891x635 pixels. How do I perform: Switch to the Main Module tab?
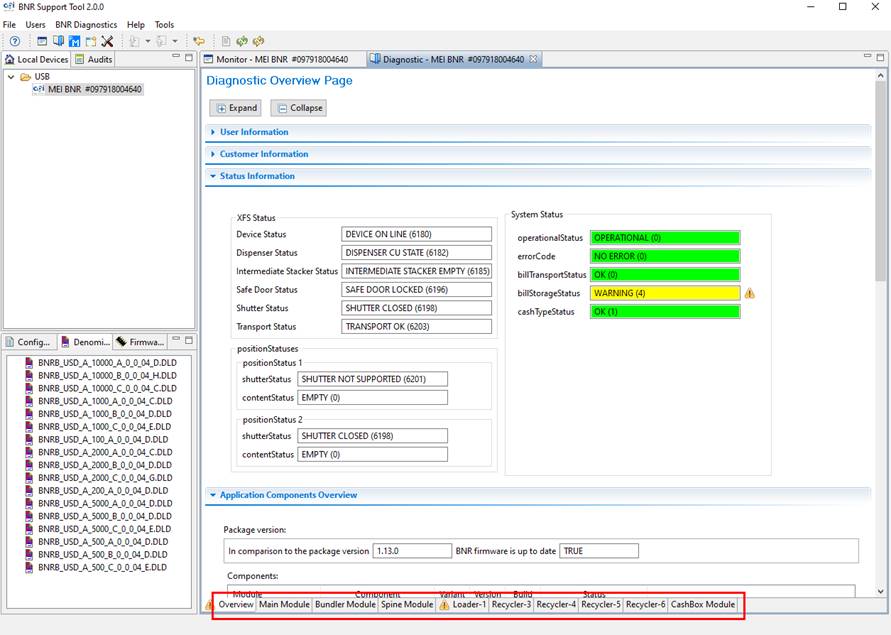click(284, 604)
